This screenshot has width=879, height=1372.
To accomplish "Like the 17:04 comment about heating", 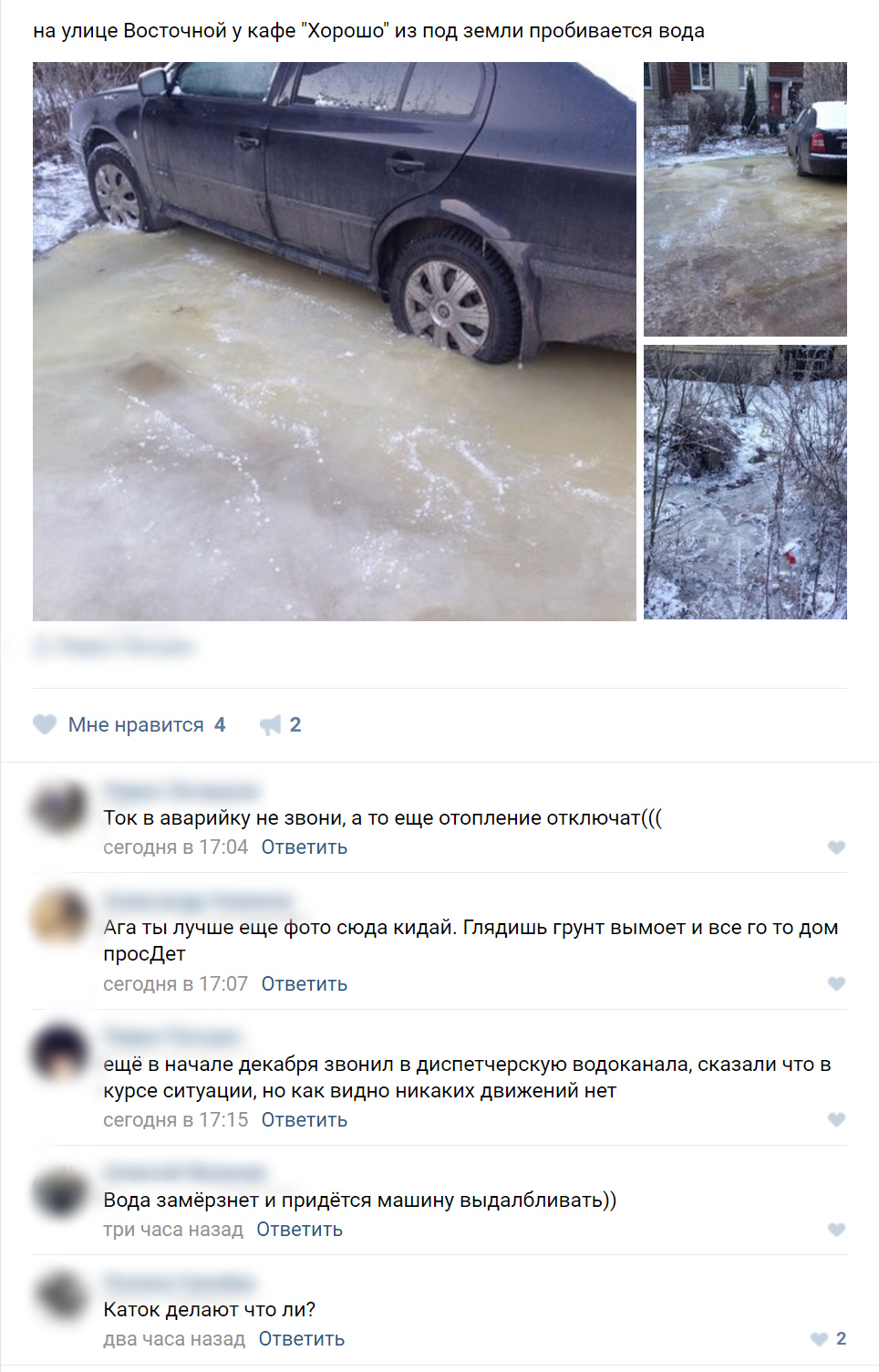I will (836, 847).
